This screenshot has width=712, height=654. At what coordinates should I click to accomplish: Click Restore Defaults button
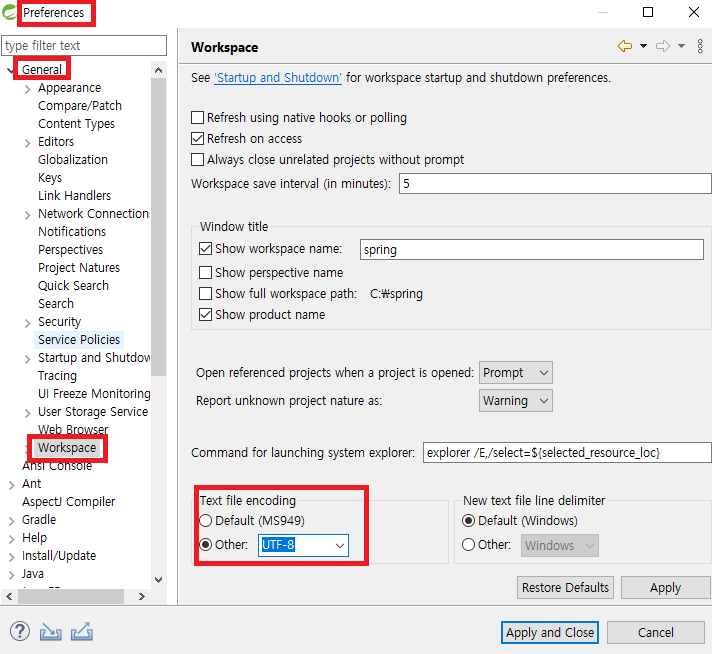click(x=565, y=588)
